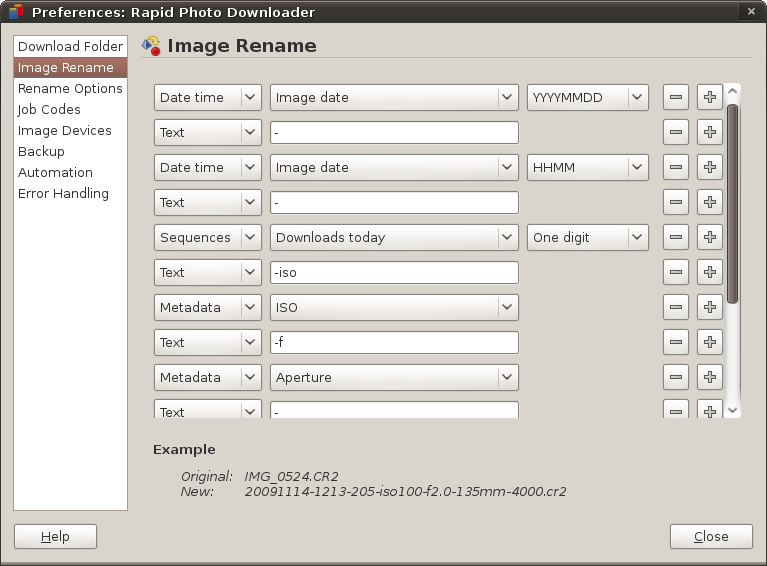Switch to the Rename Options section
Screen dimensions: 767x566
click(x=70, y=88)
